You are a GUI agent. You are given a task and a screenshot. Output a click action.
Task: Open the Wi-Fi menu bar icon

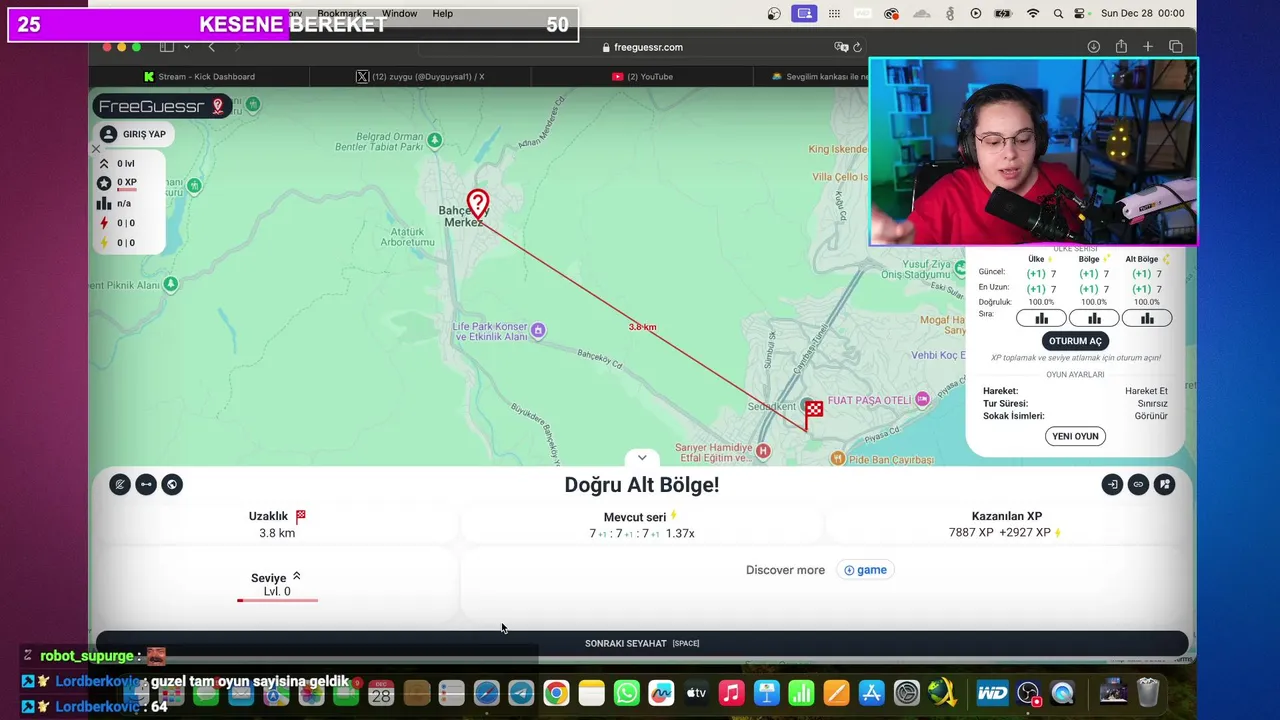(1032, 14)
